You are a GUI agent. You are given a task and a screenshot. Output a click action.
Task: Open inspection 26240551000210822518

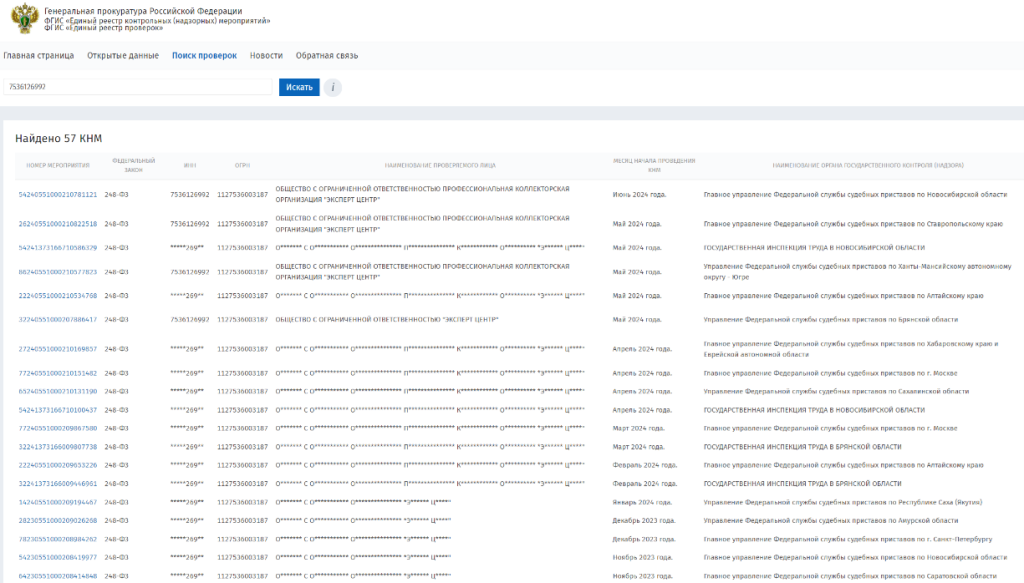point(58,224)
